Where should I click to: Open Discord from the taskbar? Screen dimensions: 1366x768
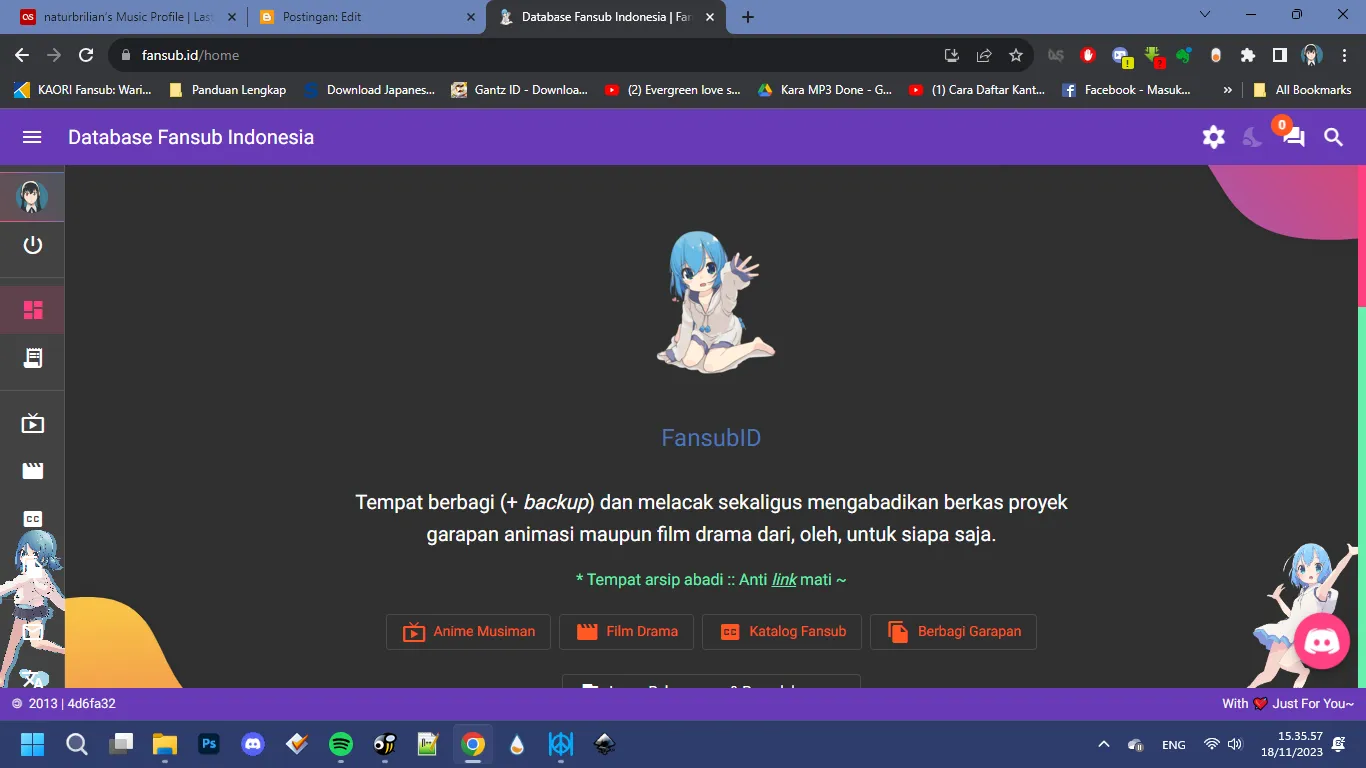tap(253, 744)
